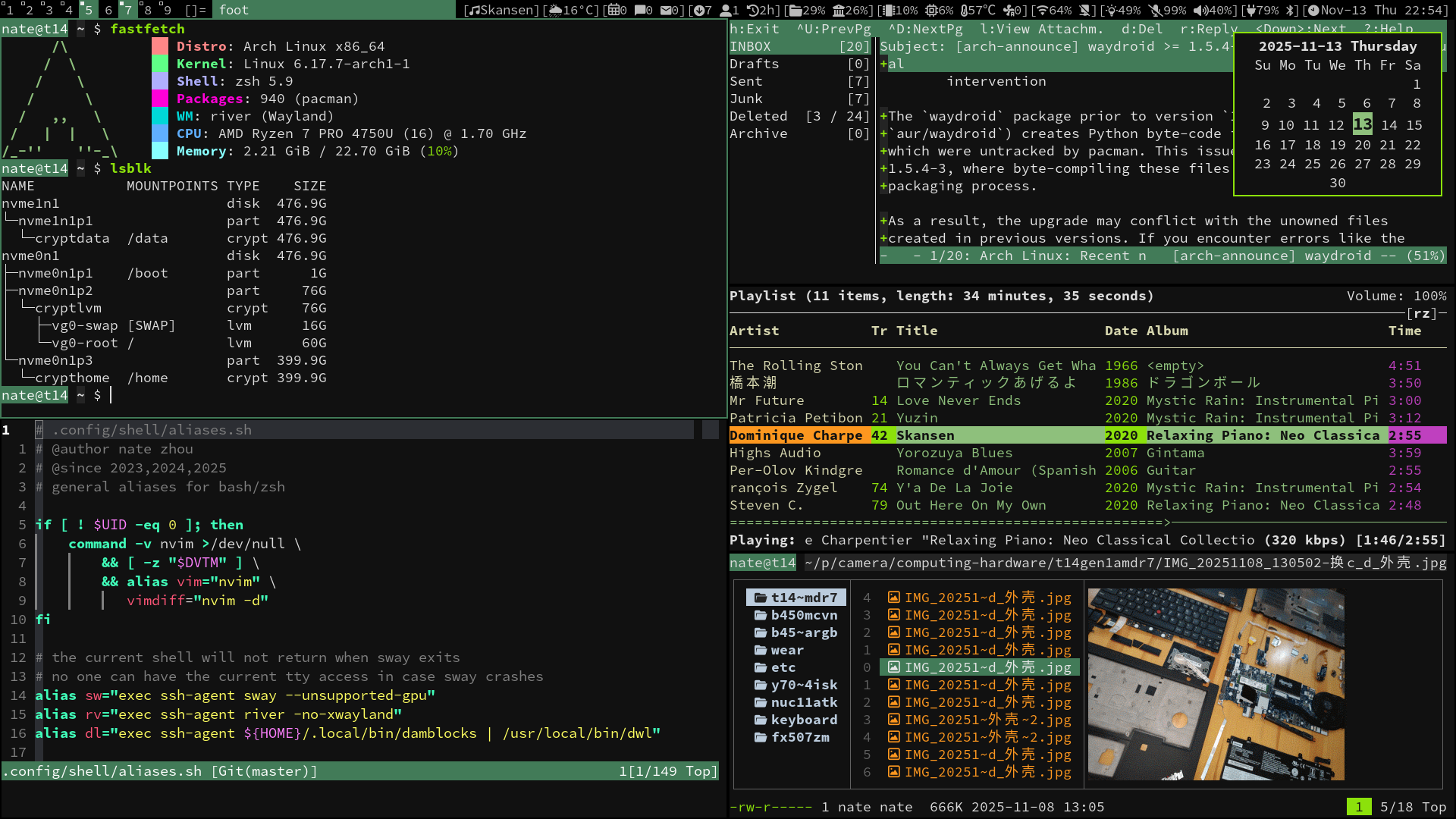The height and width of the screenshot is (819, 1456).
Task: Click the weather icon showing 16°C
Action: pyautogui.click(x=555, y=10)
